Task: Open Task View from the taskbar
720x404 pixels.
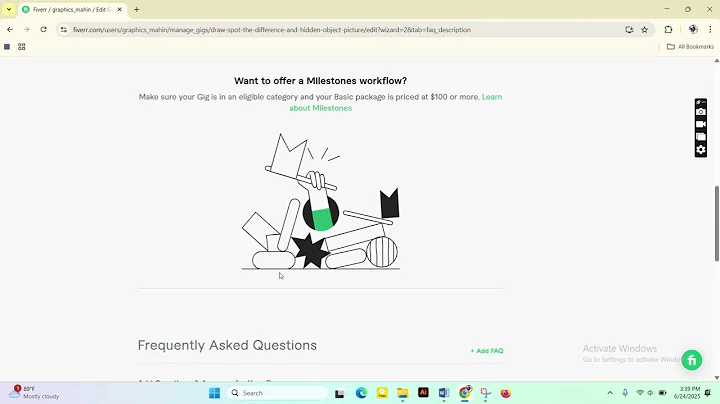Action: pos(339,393)
